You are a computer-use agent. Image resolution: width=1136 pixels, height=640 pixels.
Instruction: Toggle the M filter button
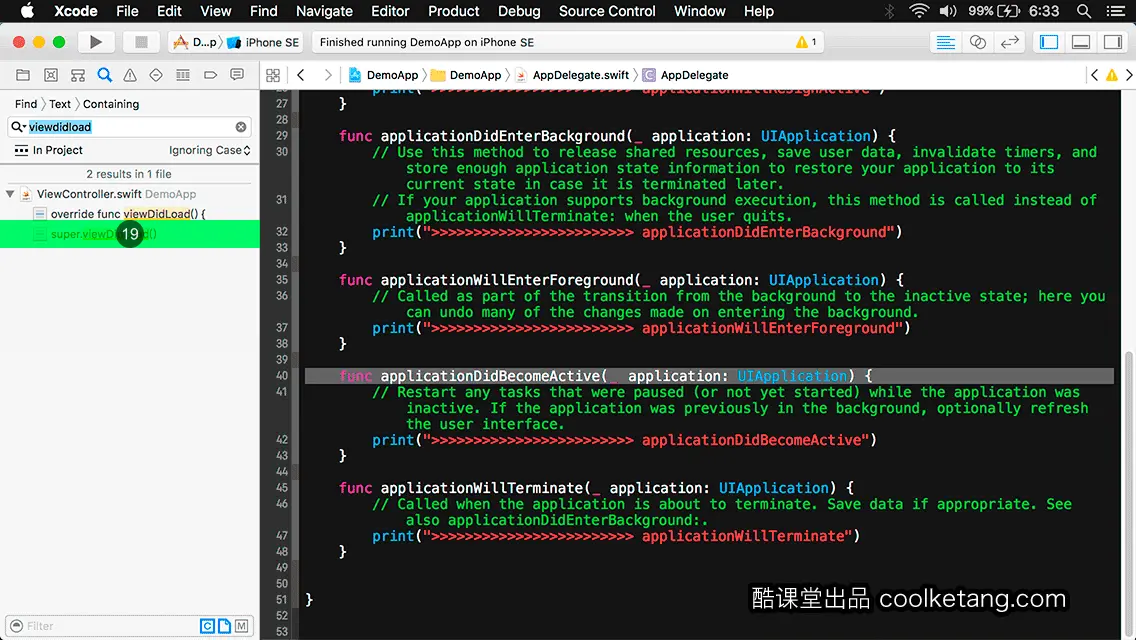pos(241,626)
